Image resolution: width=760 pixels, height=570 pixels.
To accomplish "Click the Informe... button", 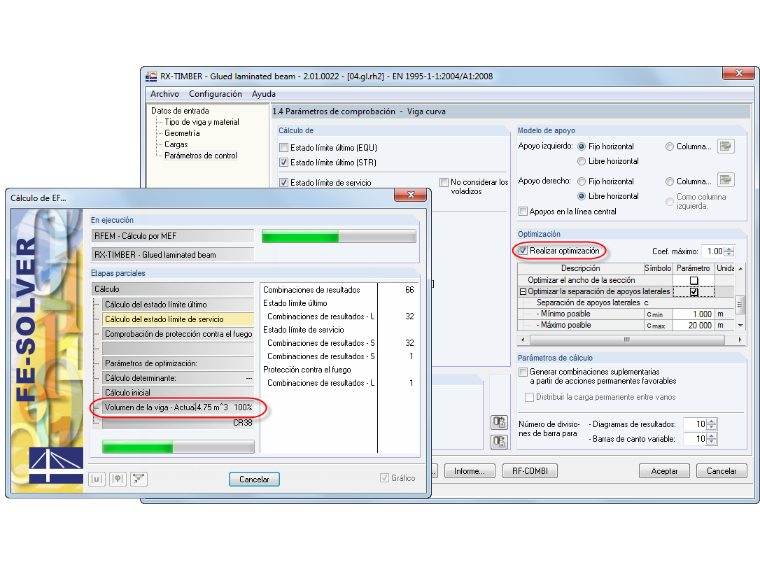I will (469, 471).
